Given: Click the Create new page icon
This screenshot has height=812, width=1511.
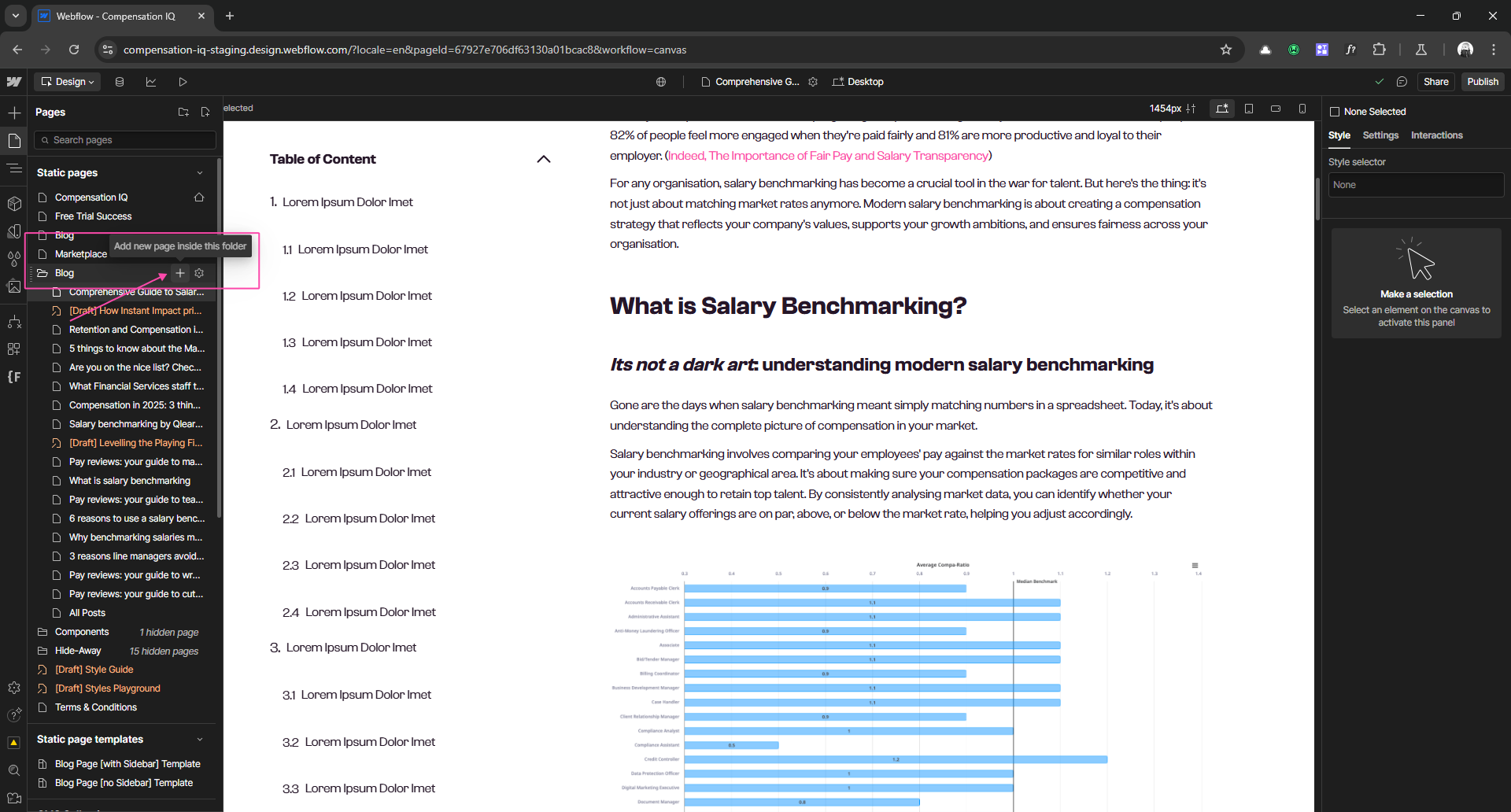Looking at the screenshot, I should click(x=205, y=113).
